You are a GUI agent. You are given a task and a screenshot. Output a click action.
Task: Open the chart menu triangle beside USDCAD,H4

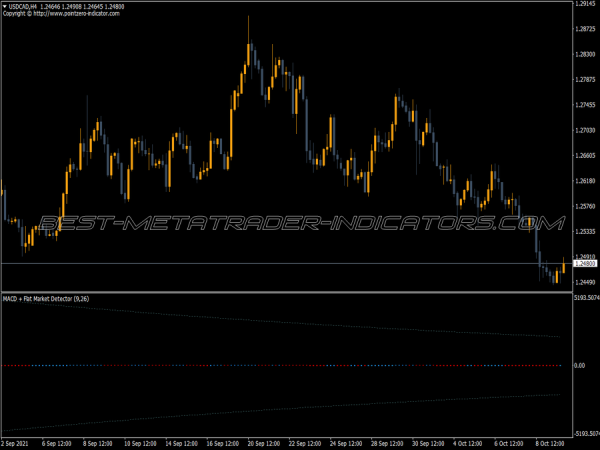point(5,7)
